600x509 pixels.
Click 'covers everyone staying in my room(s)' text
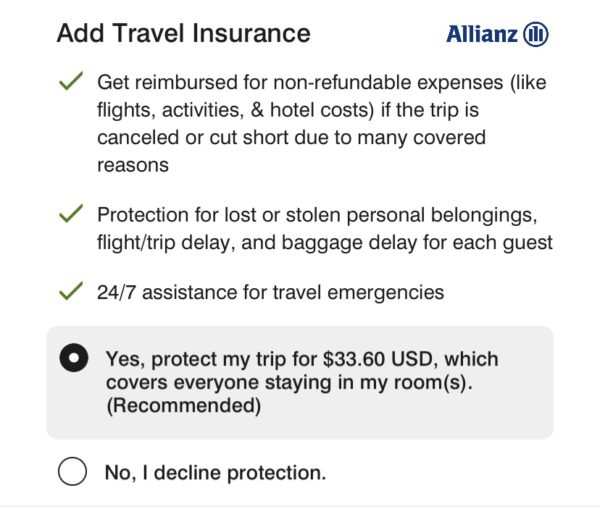tap(289, 382)
